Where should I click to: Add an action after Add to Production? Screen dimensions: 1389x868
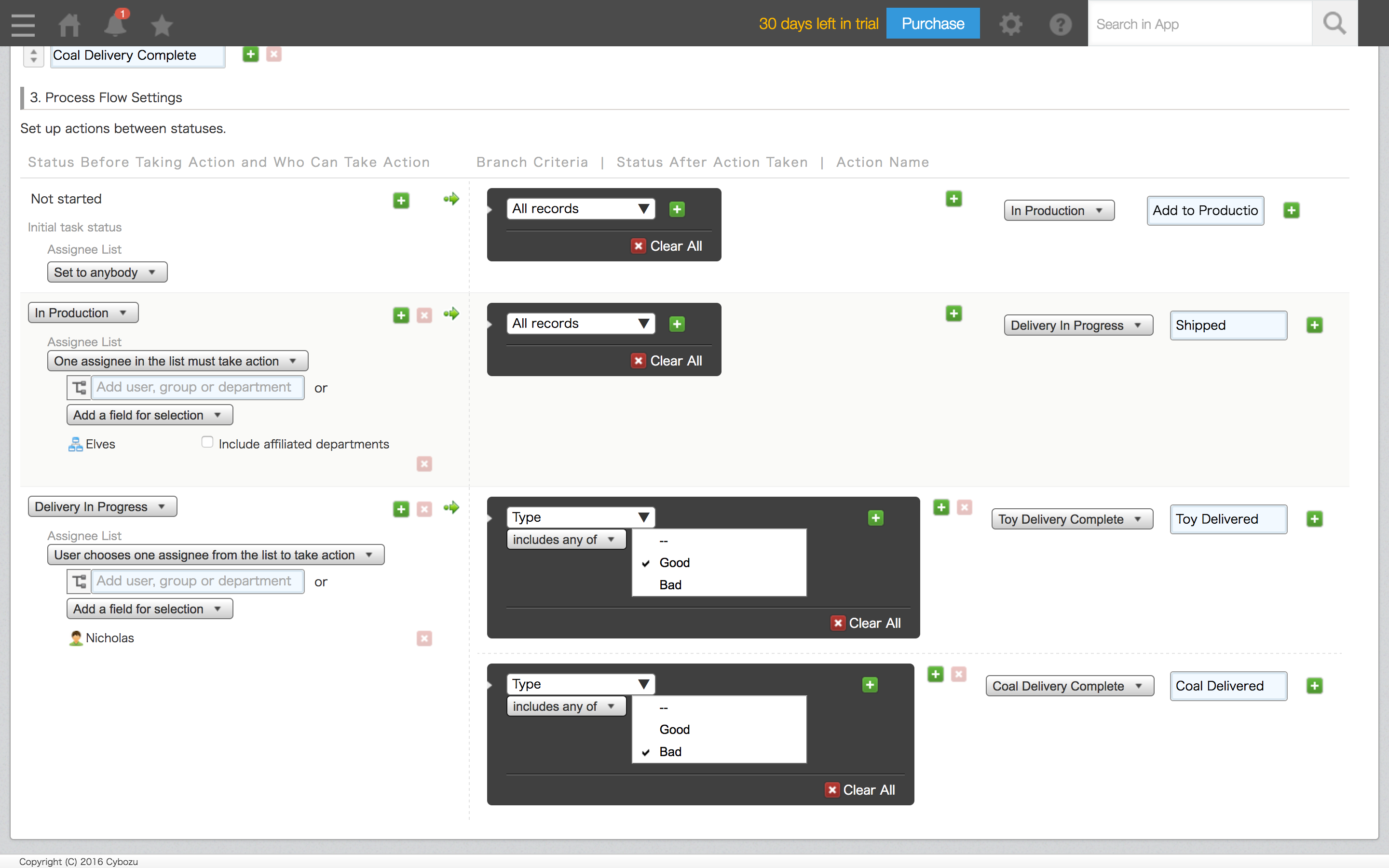coord(1292,210)
